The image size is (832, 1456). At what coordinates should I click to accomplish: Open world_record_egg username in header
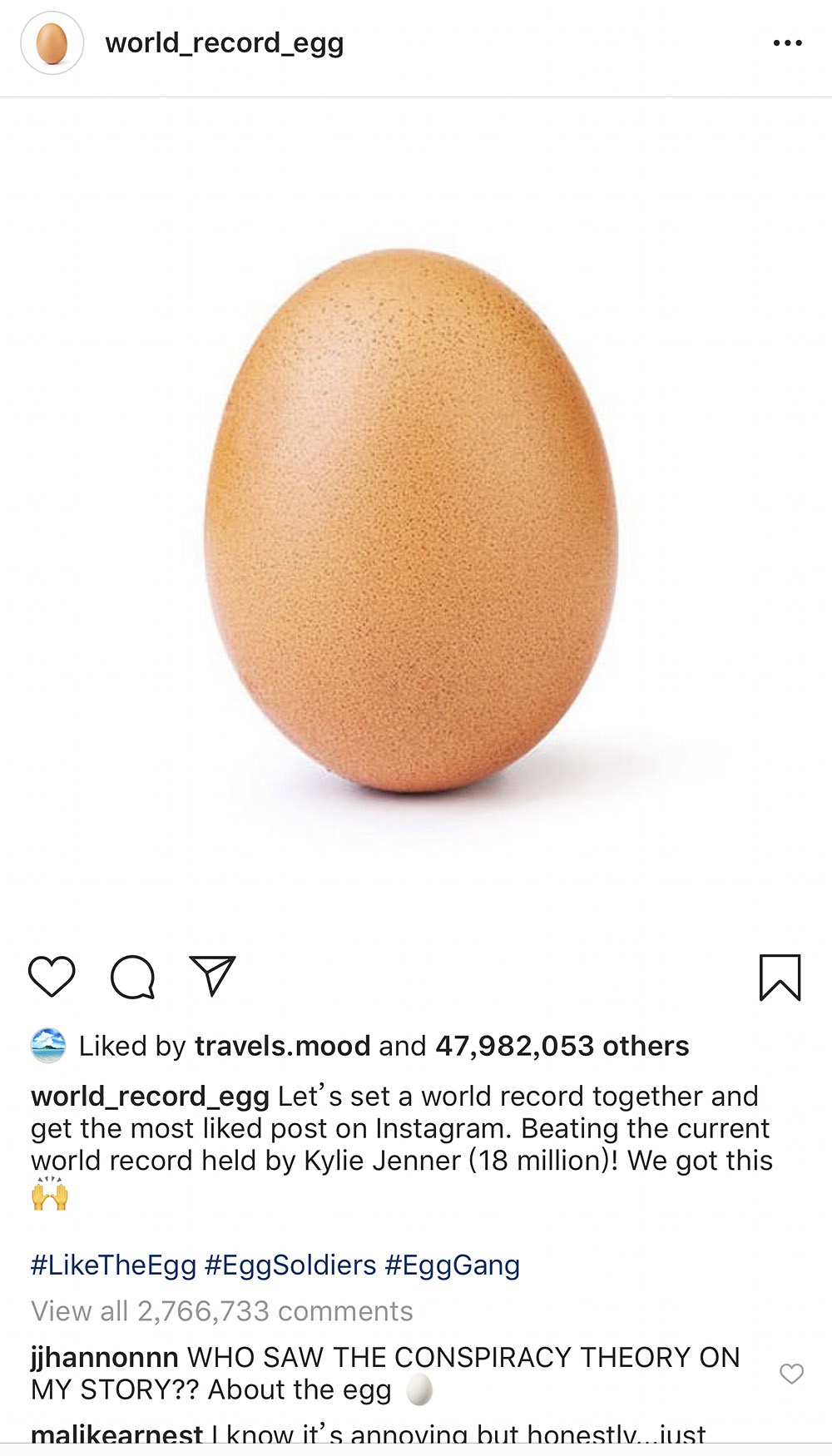pos(225,43)
